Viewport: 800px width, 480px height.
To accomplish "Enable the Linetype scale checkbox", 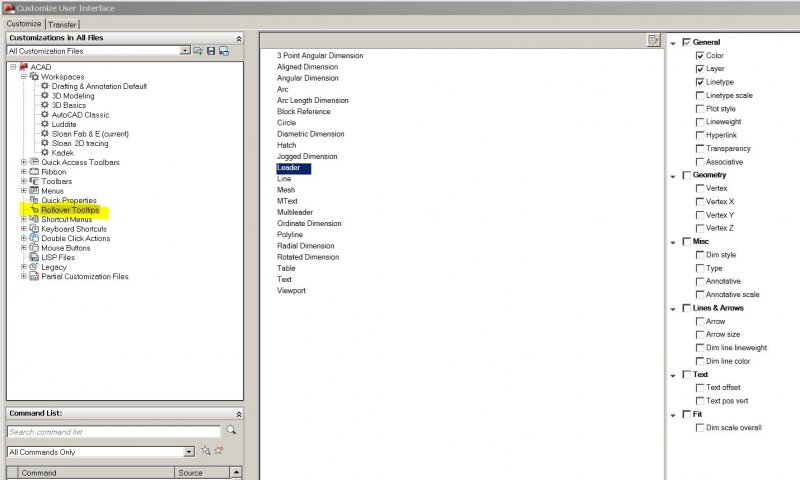I will point(700,95).
